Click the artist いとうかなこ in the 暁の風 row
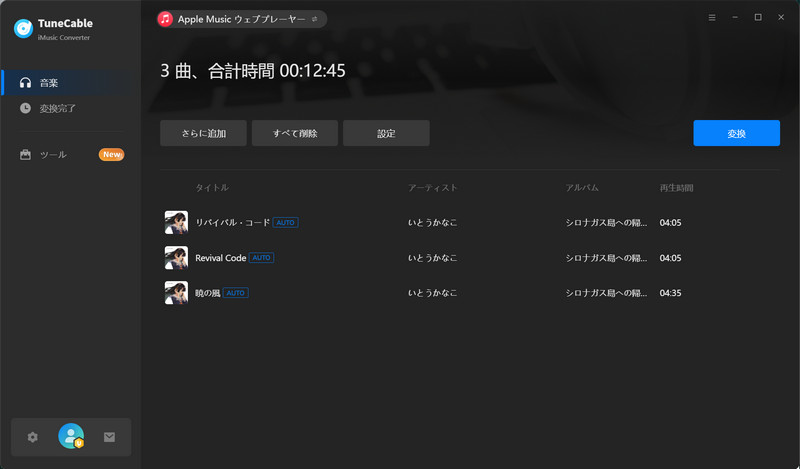Viewport: 800px width, 469px height. [433, 293]
